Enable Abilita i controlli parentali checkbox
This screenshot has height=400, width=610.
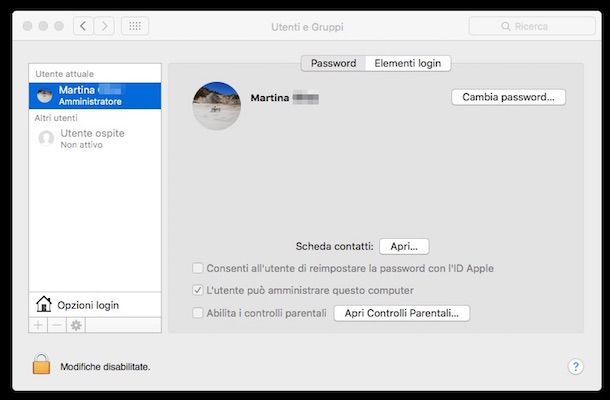(x=198, y=313)
